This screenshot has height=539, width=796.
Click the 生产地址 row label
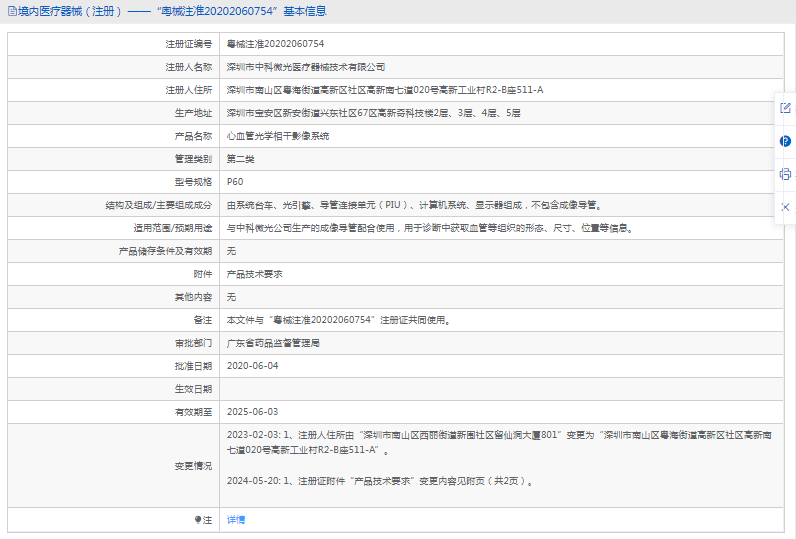click(x=193, y=113)
